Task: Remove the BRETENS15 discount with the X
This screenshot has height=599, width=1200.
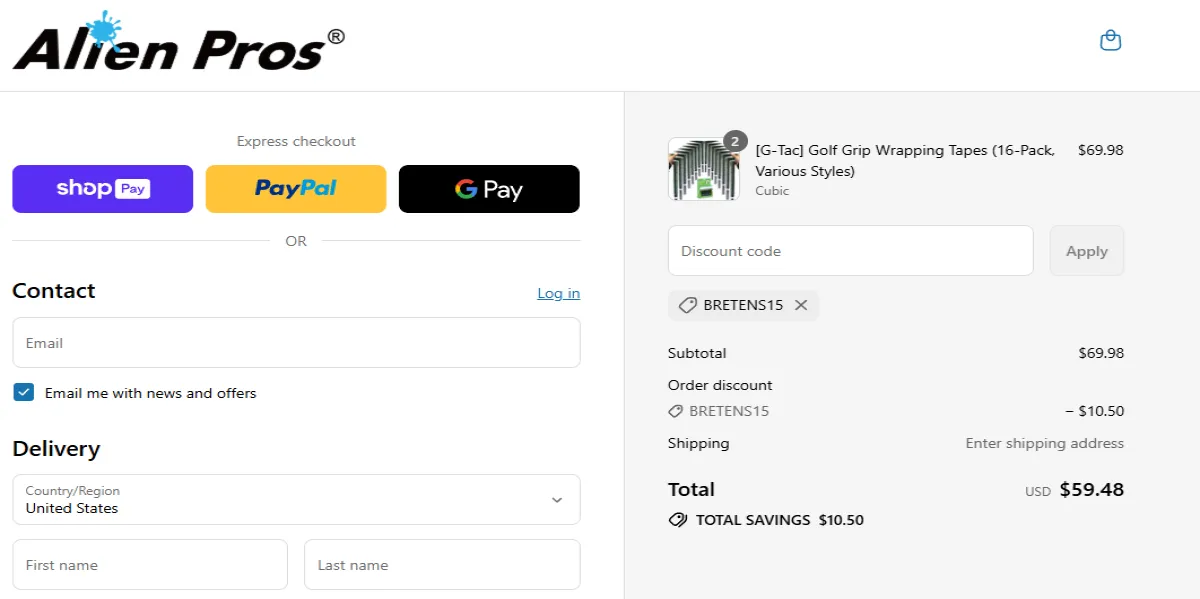Action: coord(800,305)
